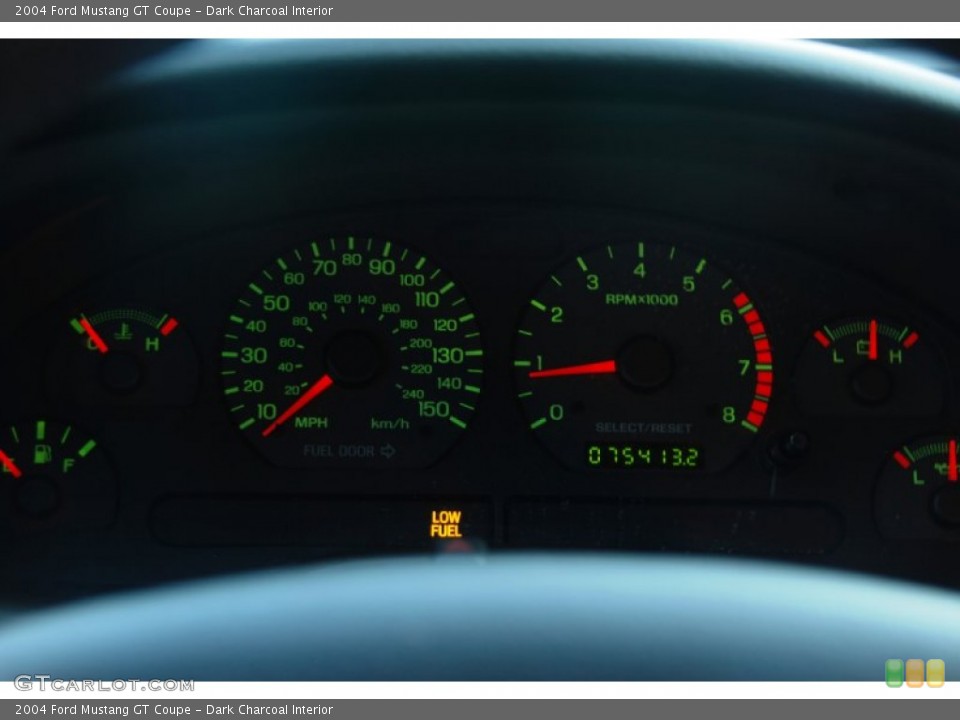Click the 90 mark on speedometer
This screenshot has width=960, height=720.
point(381,267)
